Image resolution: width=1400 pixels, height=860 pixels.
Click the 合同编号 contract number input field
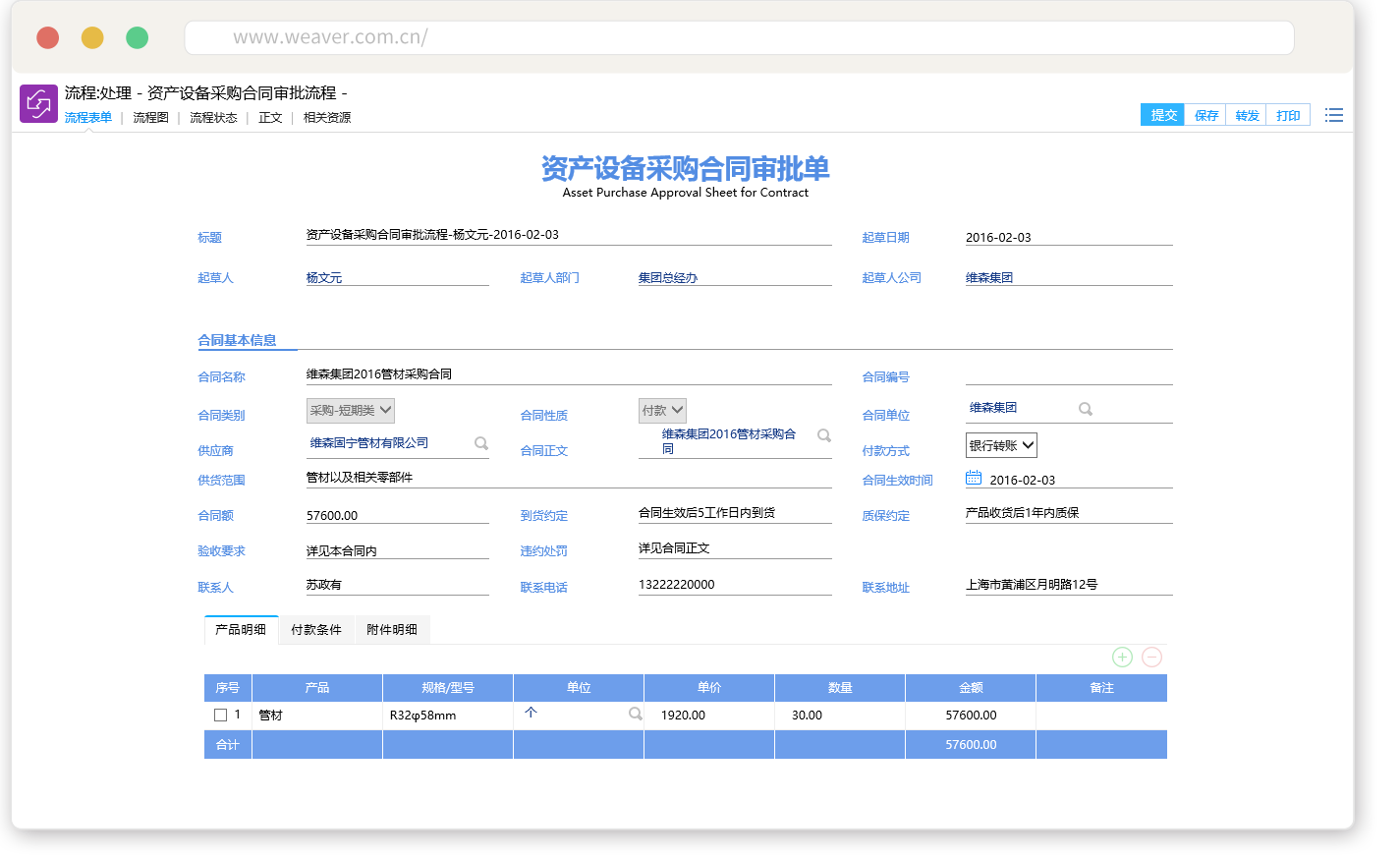pyautogui.click(x=1068, y=375)
